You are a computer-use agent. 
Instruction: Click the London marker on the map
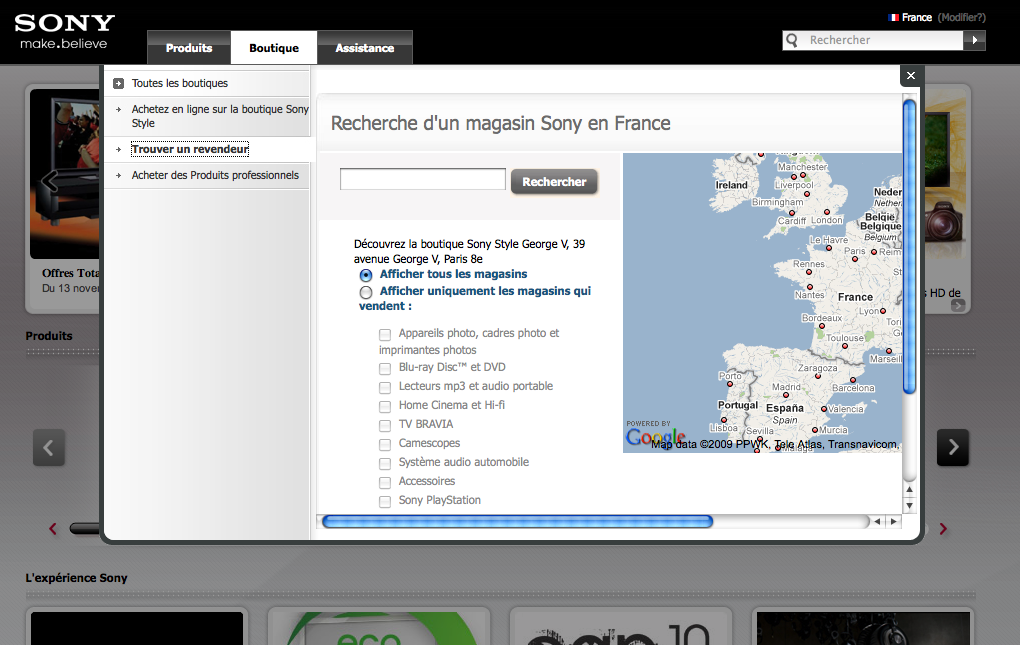click(827, 212)
